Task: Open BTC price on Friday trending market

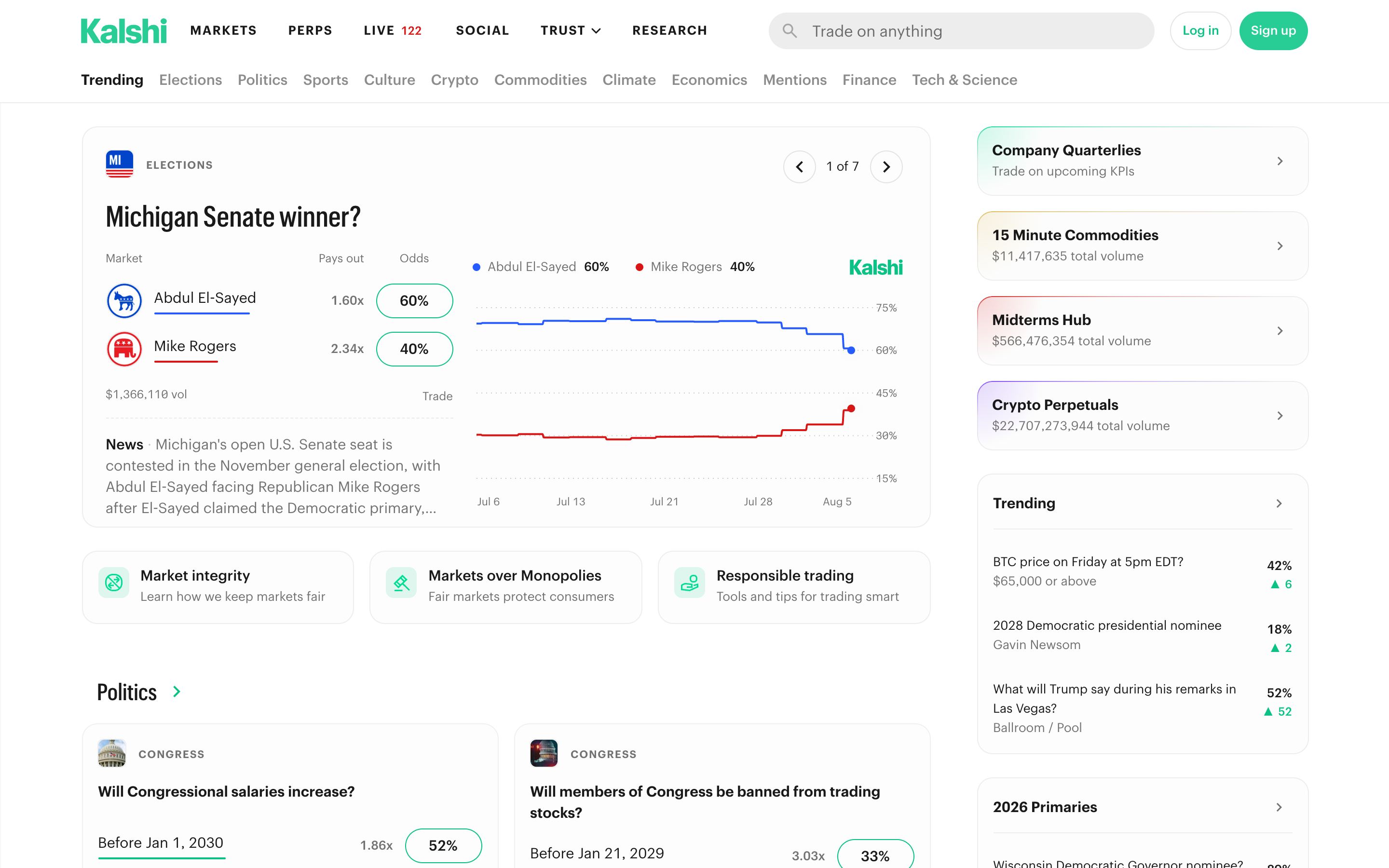Action: (1142, 572)
